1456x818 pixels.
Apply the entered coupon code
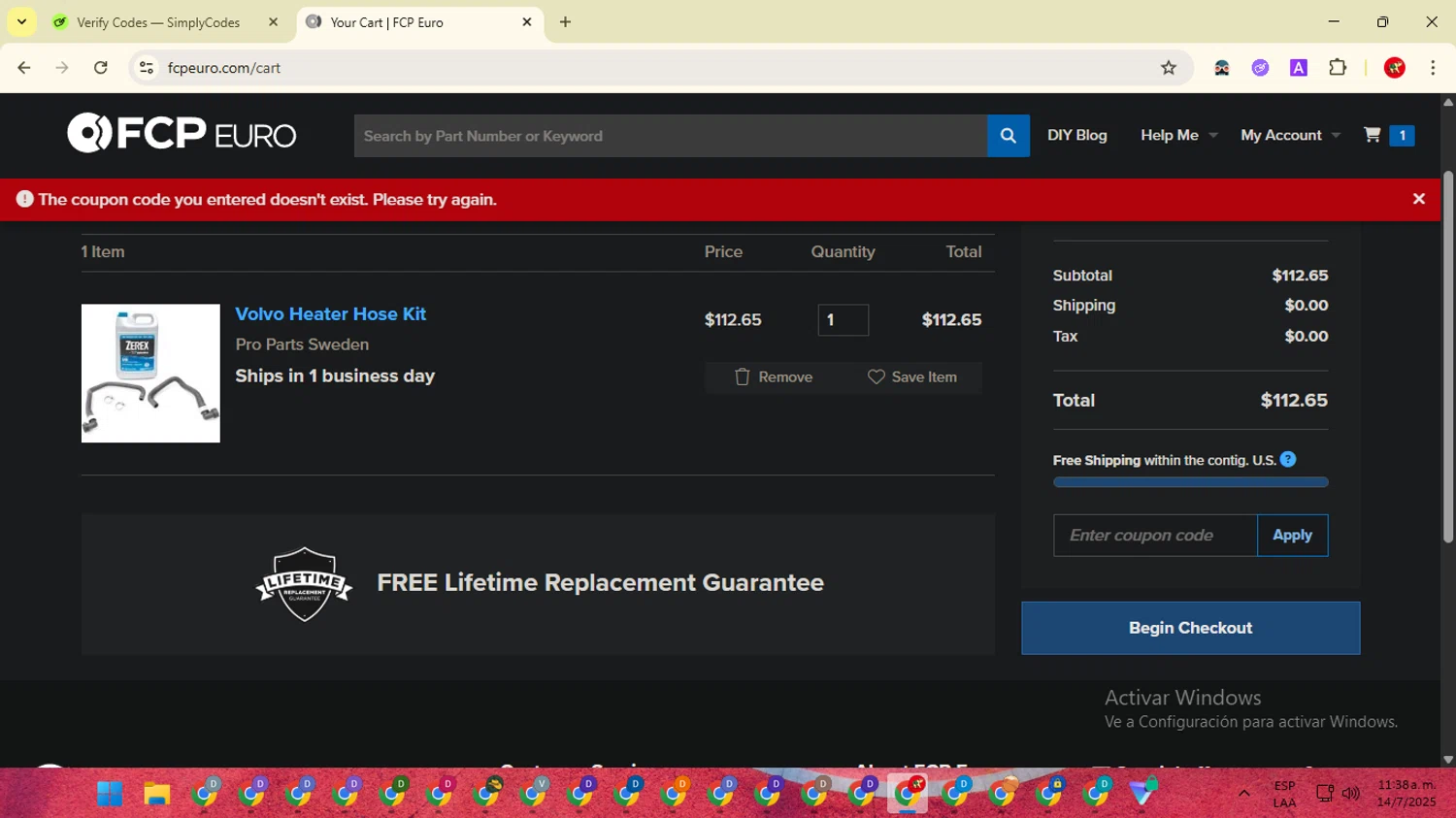click(1291, 536)
